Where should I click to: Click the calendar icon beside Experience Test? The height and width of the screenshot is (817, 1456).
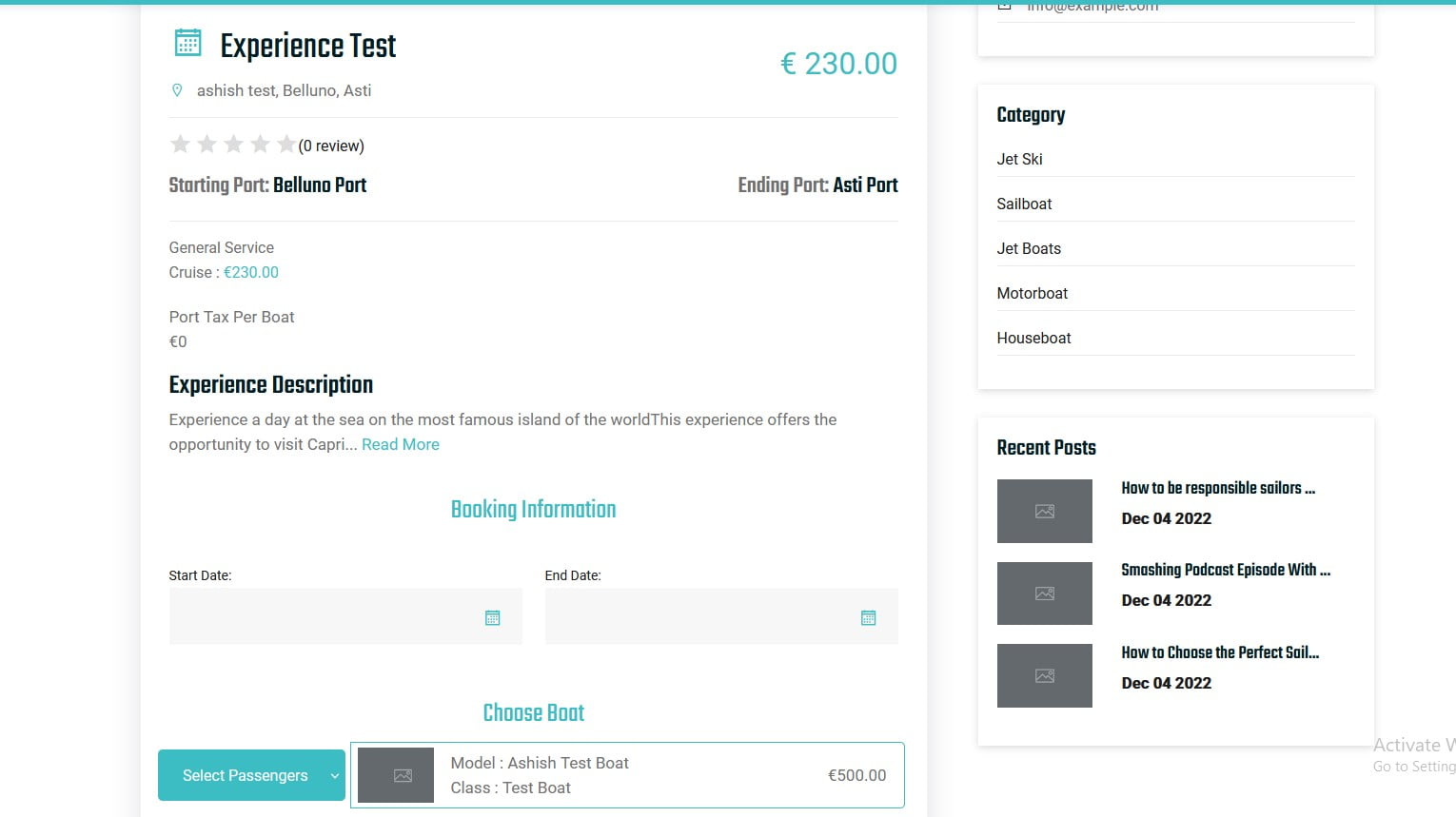pos(188,43)
